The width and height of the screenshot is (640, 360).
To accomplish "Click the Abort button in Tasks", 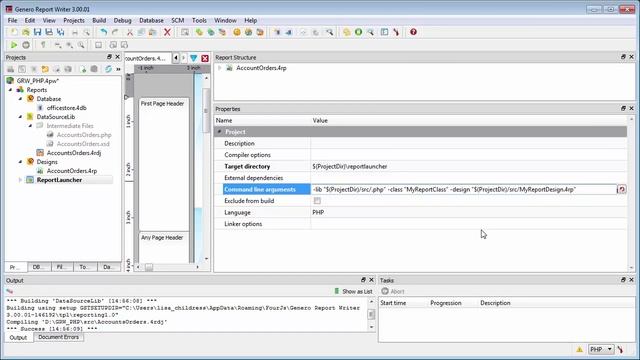I will tap(393, 291).
